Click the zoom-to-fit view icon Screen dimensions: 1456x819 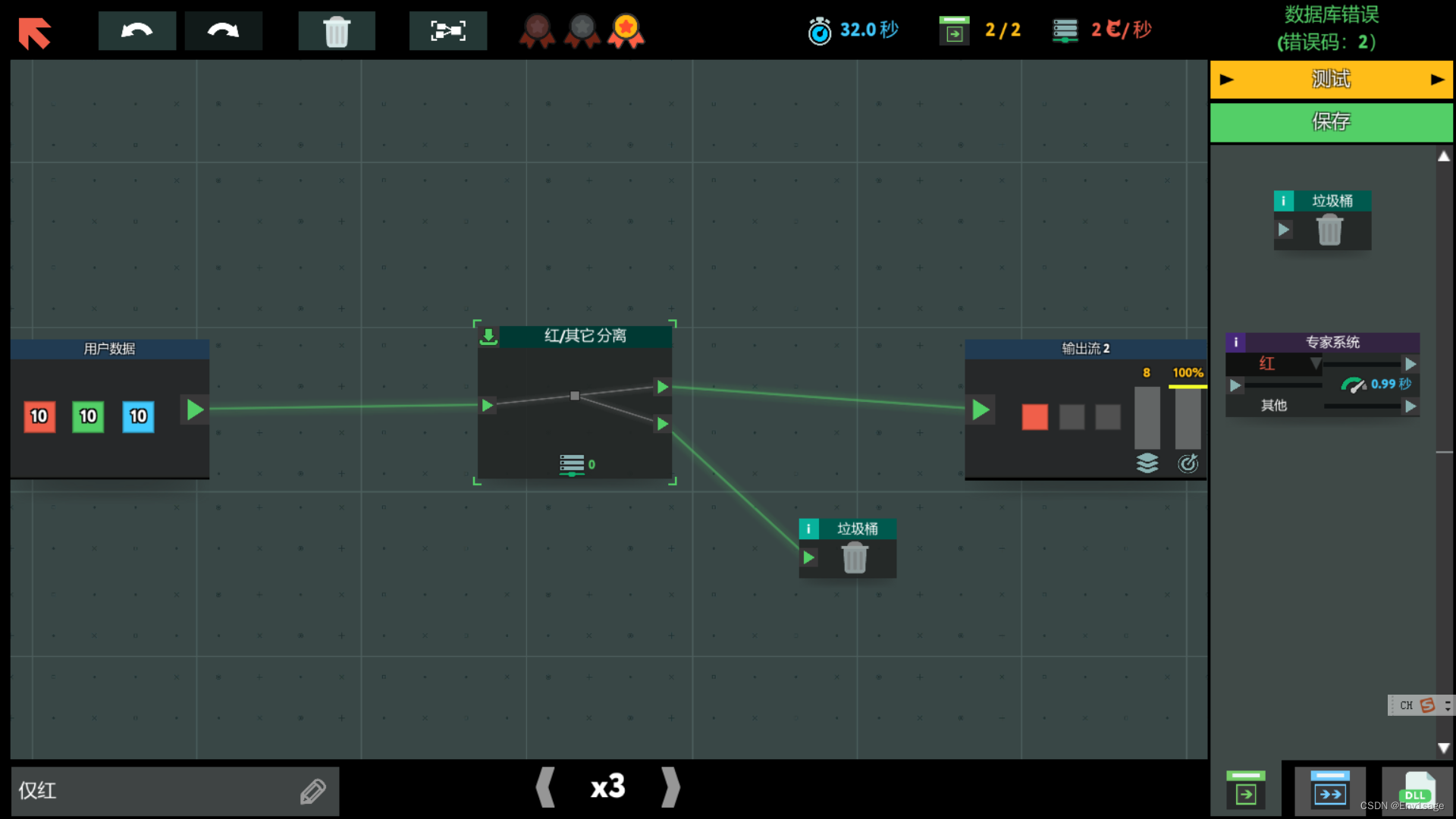(447, 30)
